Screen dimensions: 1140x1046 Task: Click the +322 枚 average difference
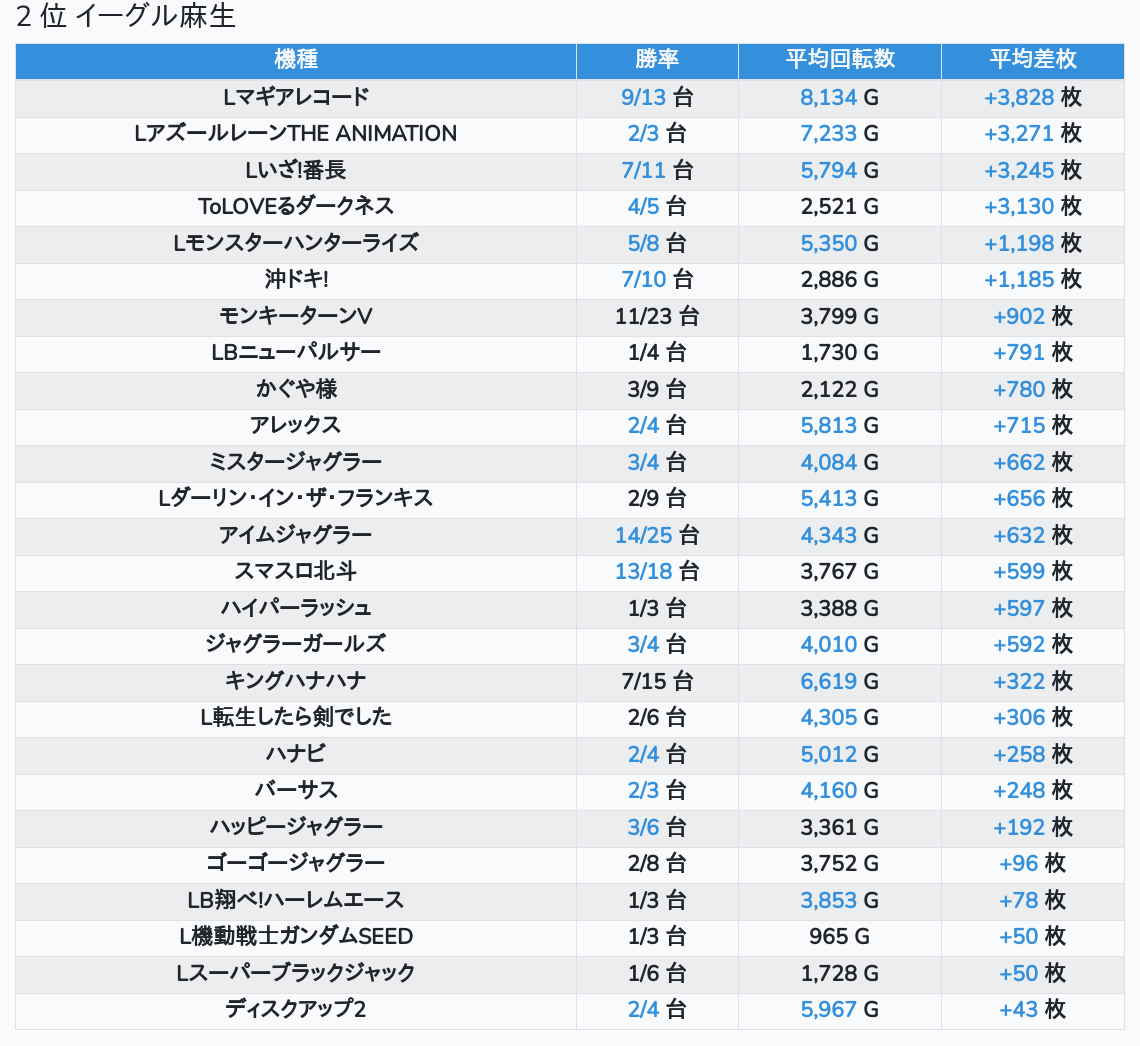pyautogui.click(x=1032, y=681)
